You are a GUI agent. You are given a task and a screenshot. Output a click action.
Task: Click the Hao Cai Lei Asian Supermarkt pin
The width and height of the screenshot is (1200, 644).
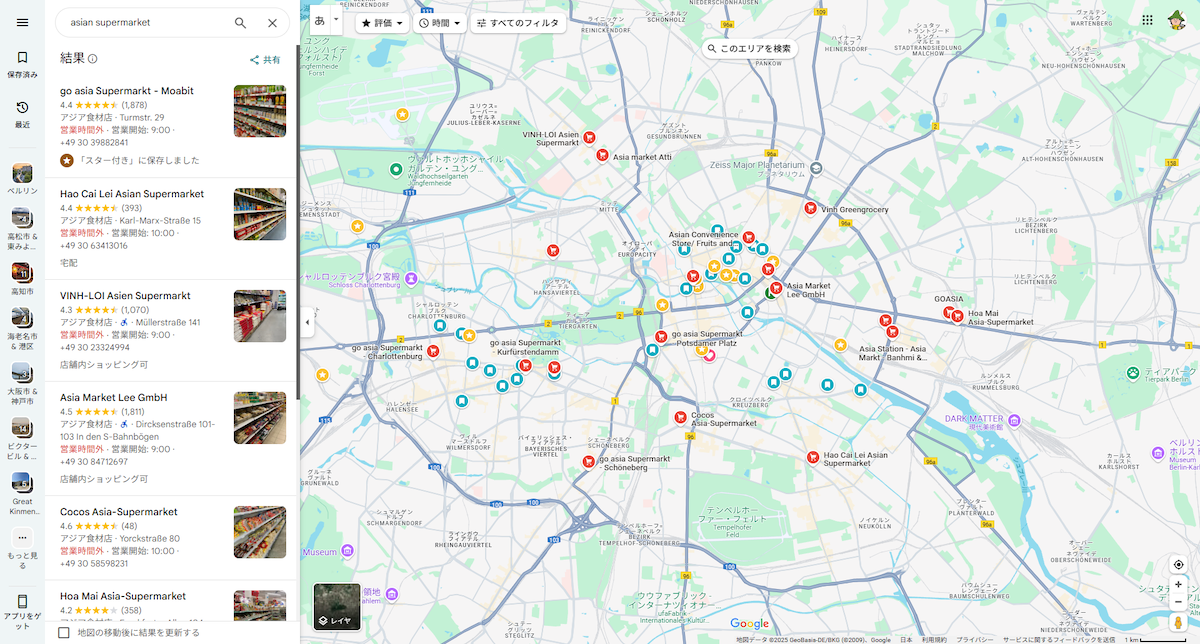(x=813, y=458)
